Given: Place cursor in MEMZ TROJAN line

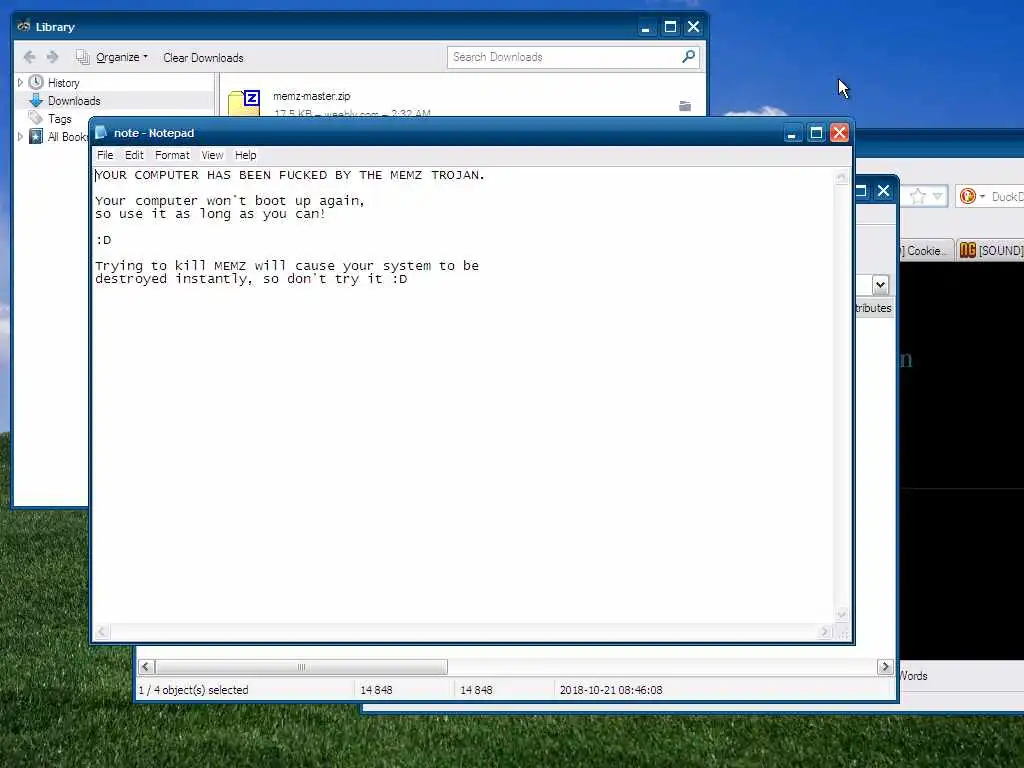Looking at the screenshot, I should (x=290, y=175).
